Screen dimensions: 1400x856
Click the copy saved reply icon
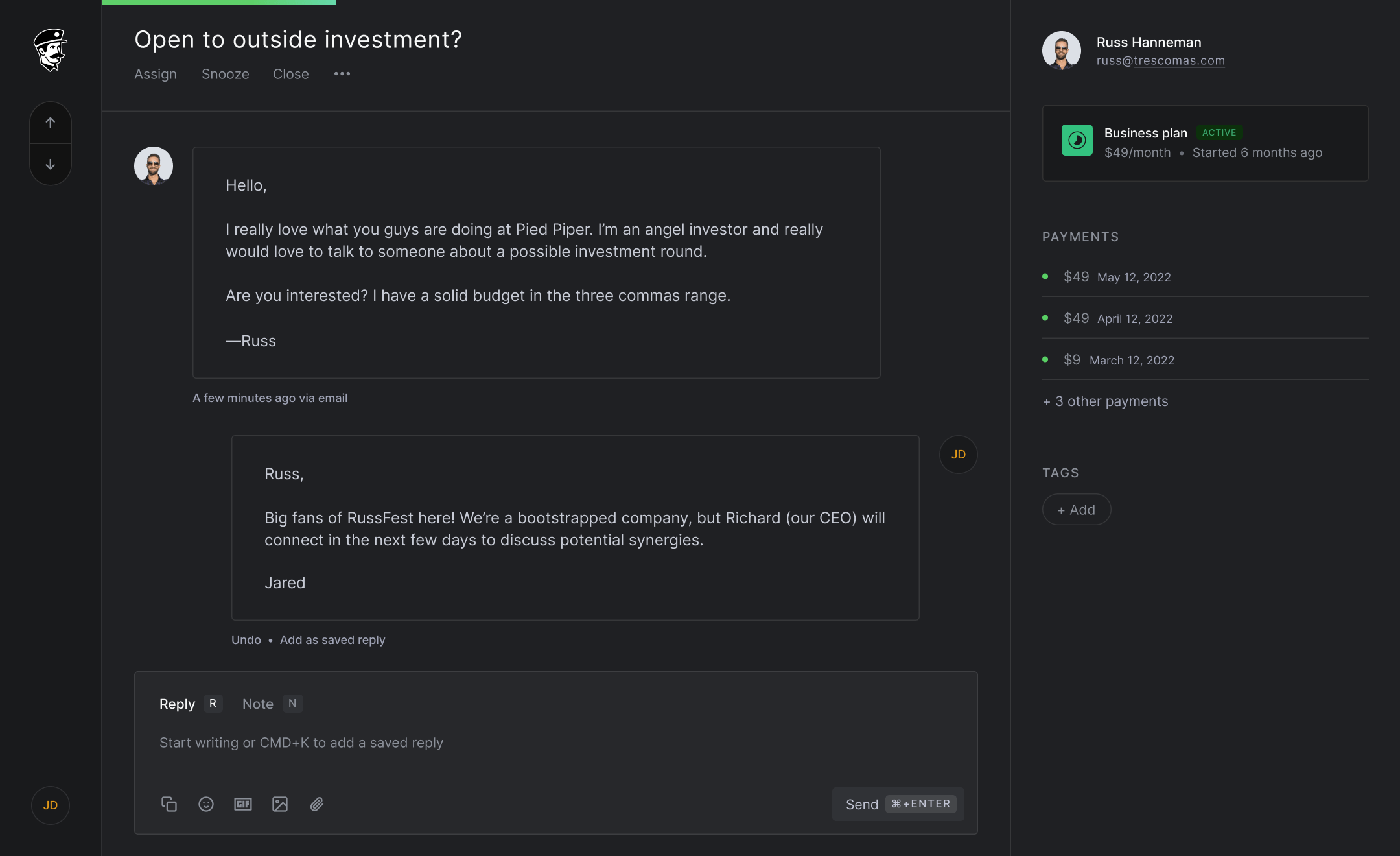pos(169,804)
